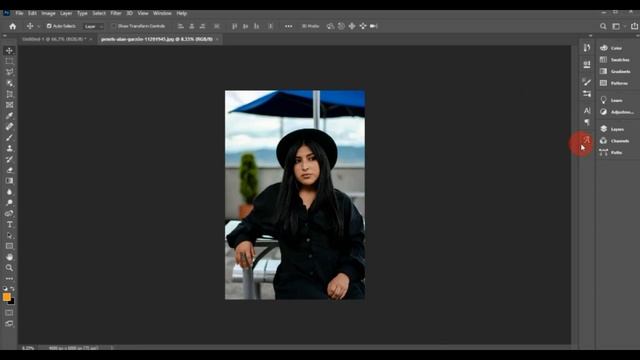Select the History Brush tool

pyautogui.click(x=9, y=159)
